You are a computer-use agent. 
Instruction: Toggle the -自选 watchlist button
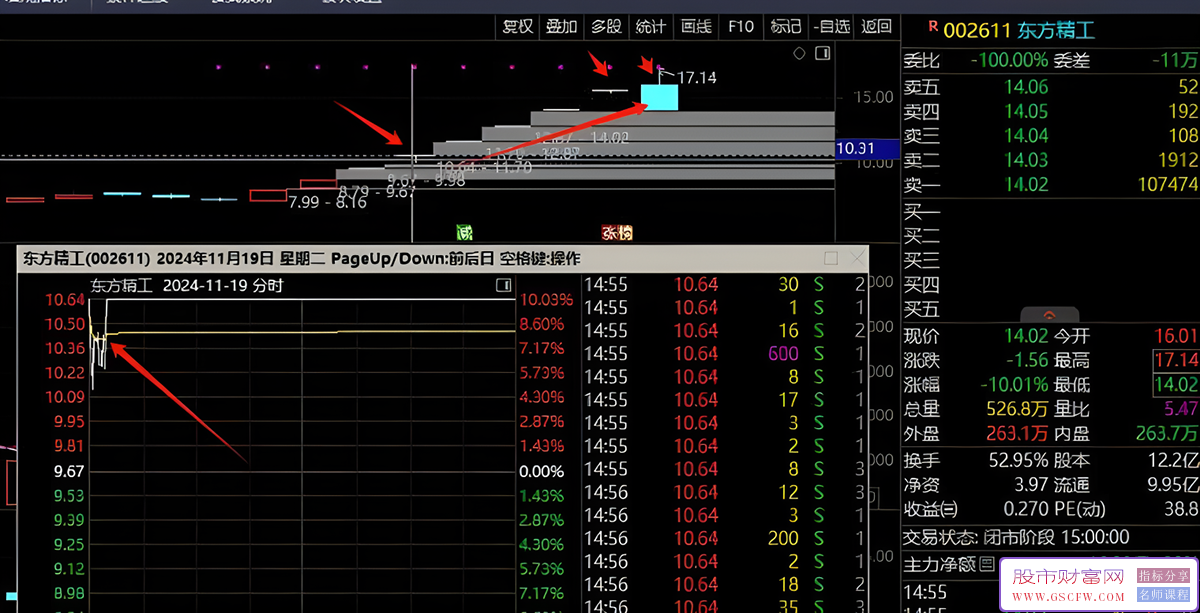[831, 27]
